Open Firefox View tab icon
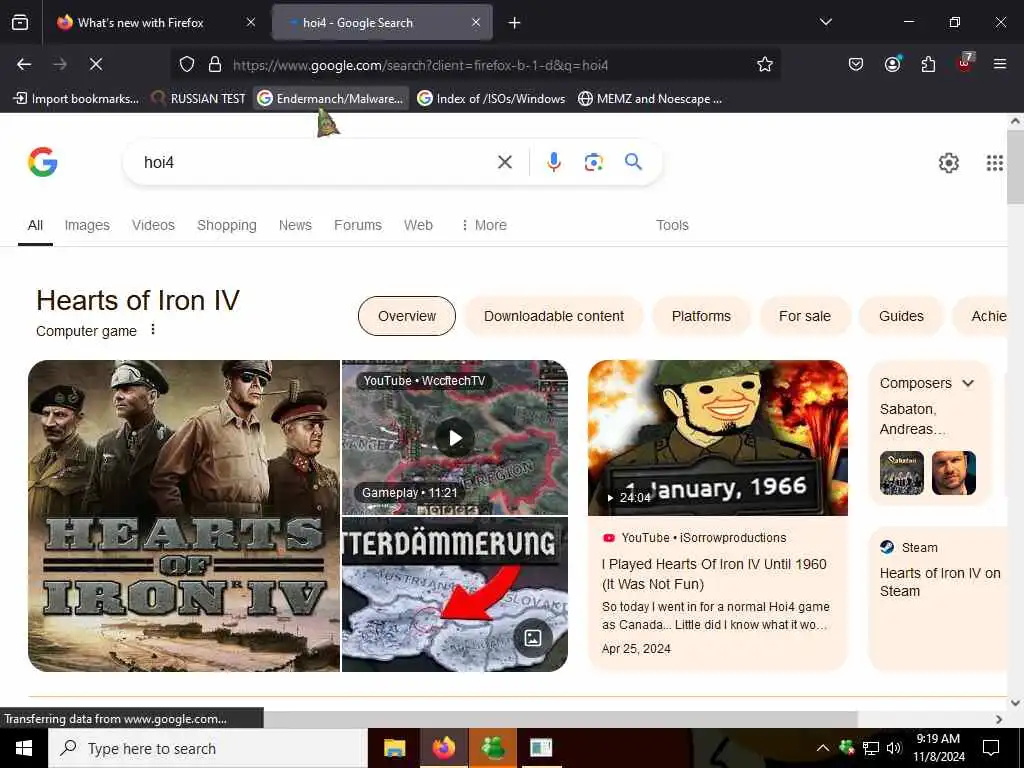Viewport: 1024px width, 768px height. click(x=20, y=23)
